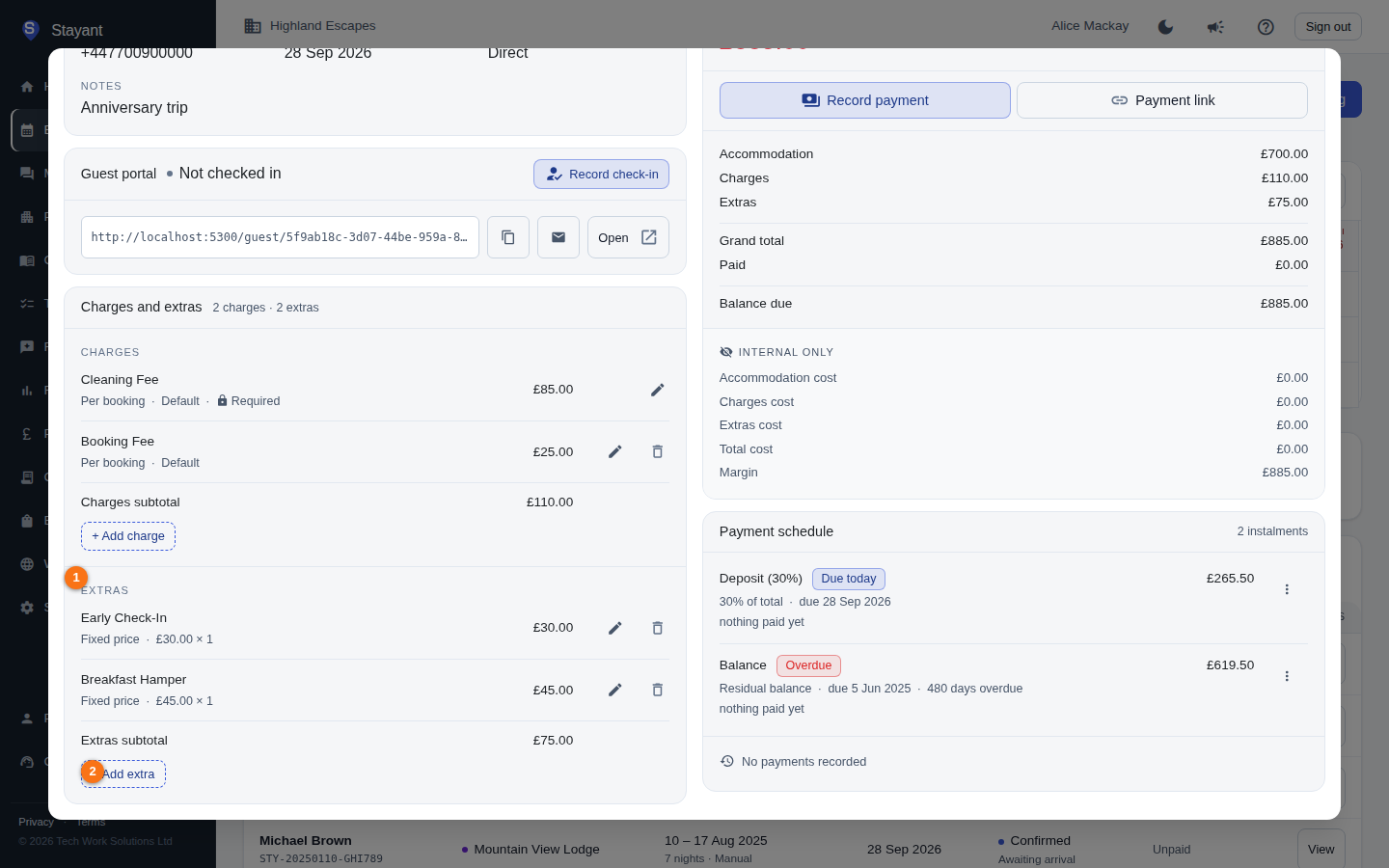The width and height of the screenshot is (1389, 868).
Task: Toggle dark mode moon icon
Action: [x=1165, y=27]
